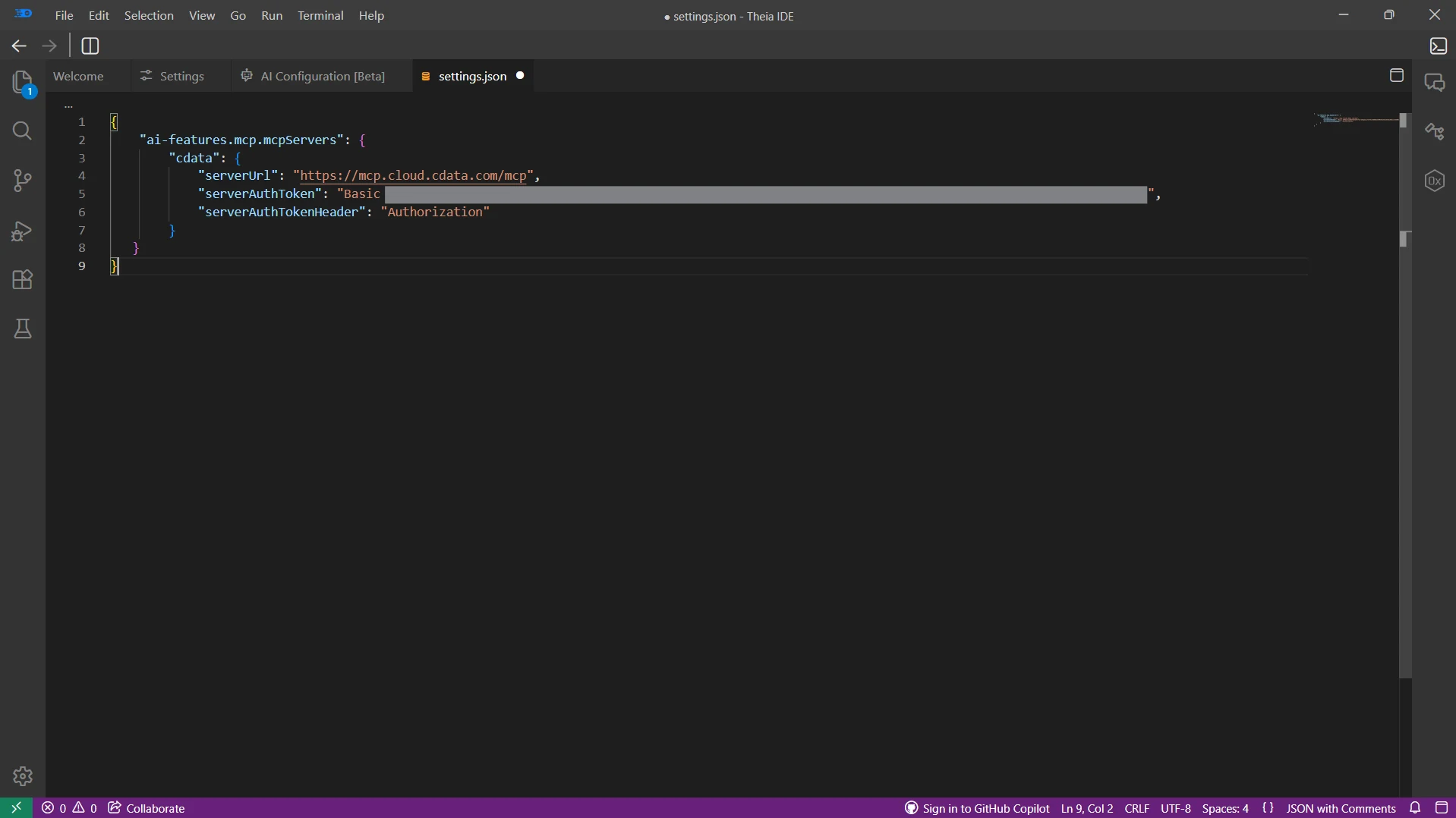Image resolution: width=1456 pixels, height=818 pixels.
Task: Open the File menu
Action: coord(65,16)
